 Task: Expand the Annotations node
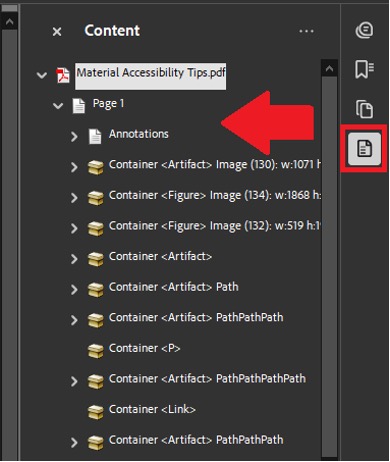click(74, 136)
